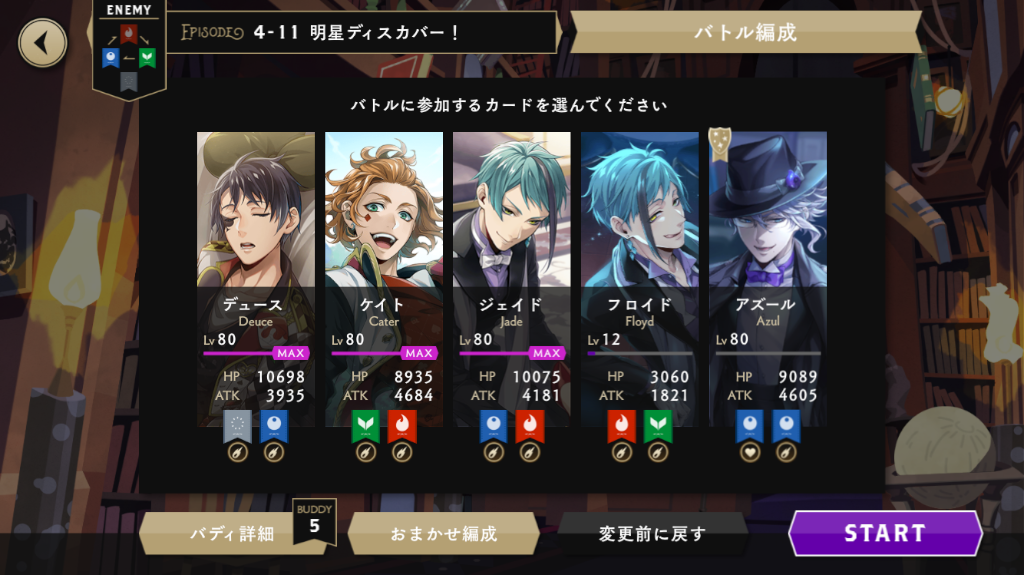1024x576 pixels.
Task: Click Azul's heart heal buddy icon
Action: (750, 452)
